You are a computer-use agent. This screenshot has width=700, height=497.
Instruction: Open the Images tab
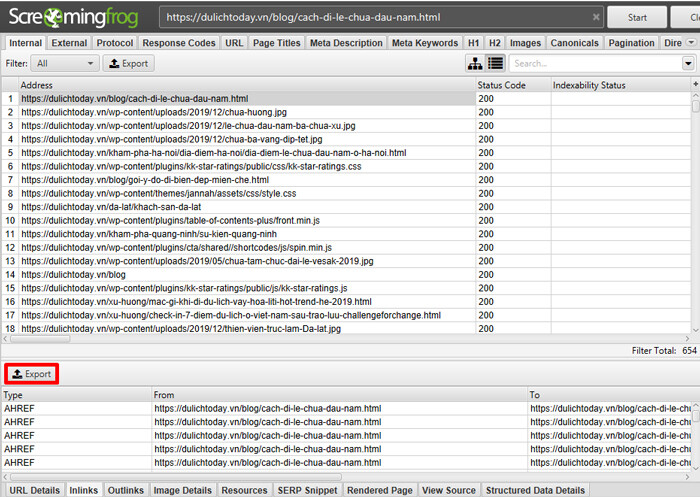(525, 43)
